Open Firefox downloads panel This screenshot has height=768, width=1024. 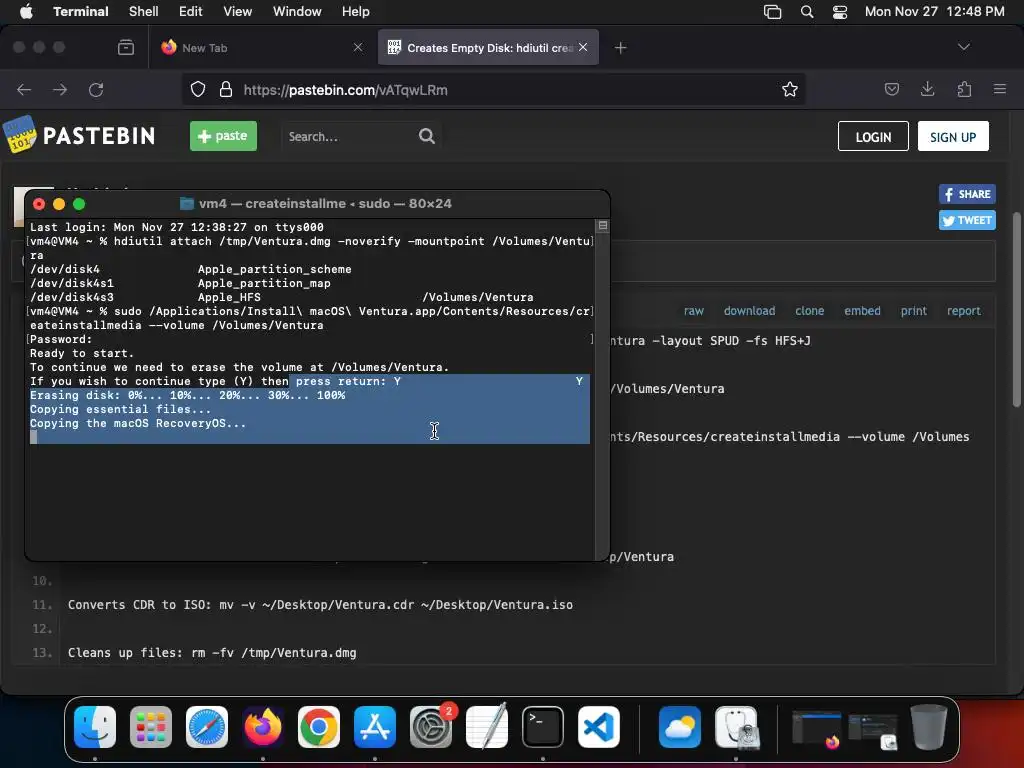(927, 89)
